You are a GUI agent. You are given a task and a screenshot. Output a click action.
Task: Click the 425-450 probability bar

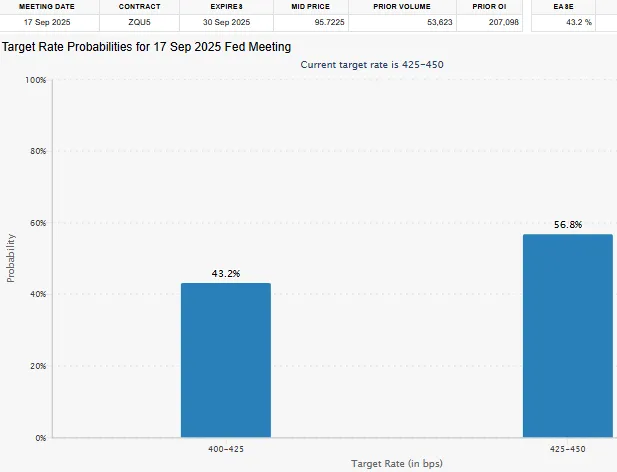(x=567, y=336)
